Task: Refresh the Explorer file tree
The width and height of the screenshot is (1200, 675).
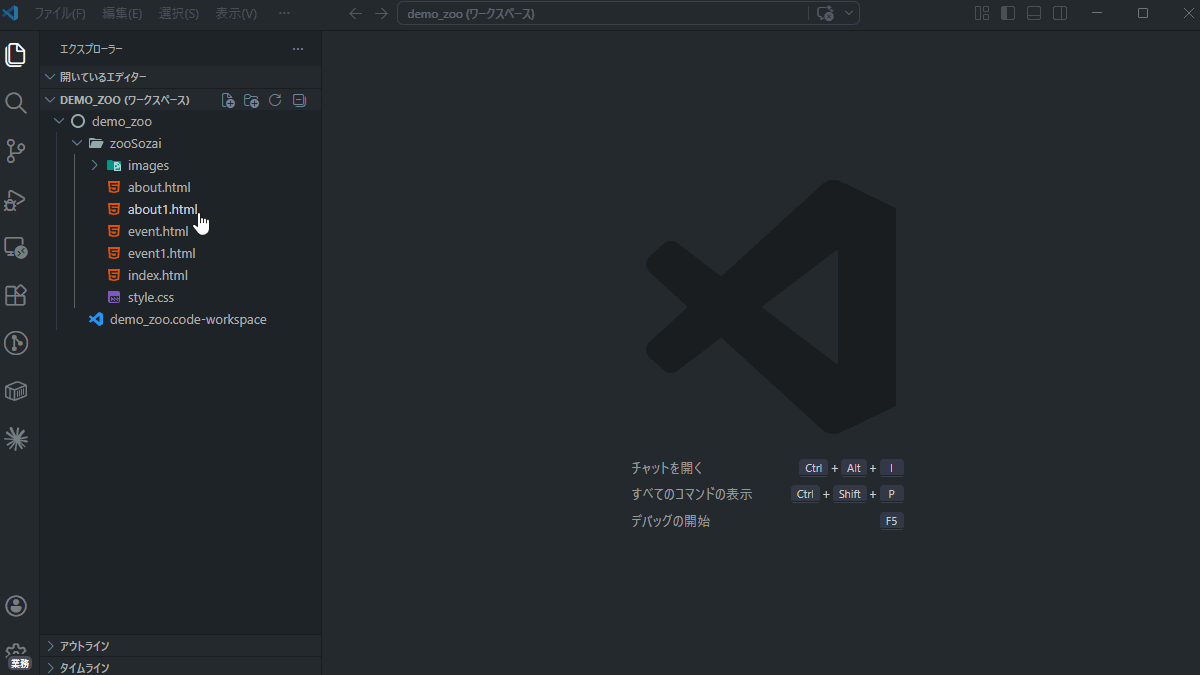Action: (x=275, y=99)
